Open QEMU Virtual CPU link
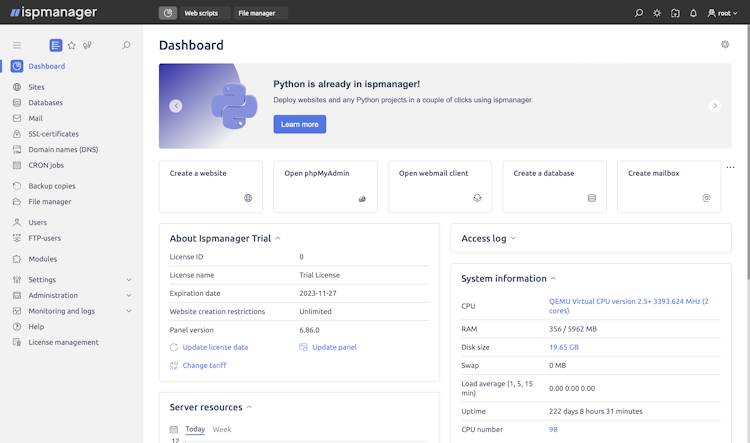 pyautogui.click(x=629, y=306)
